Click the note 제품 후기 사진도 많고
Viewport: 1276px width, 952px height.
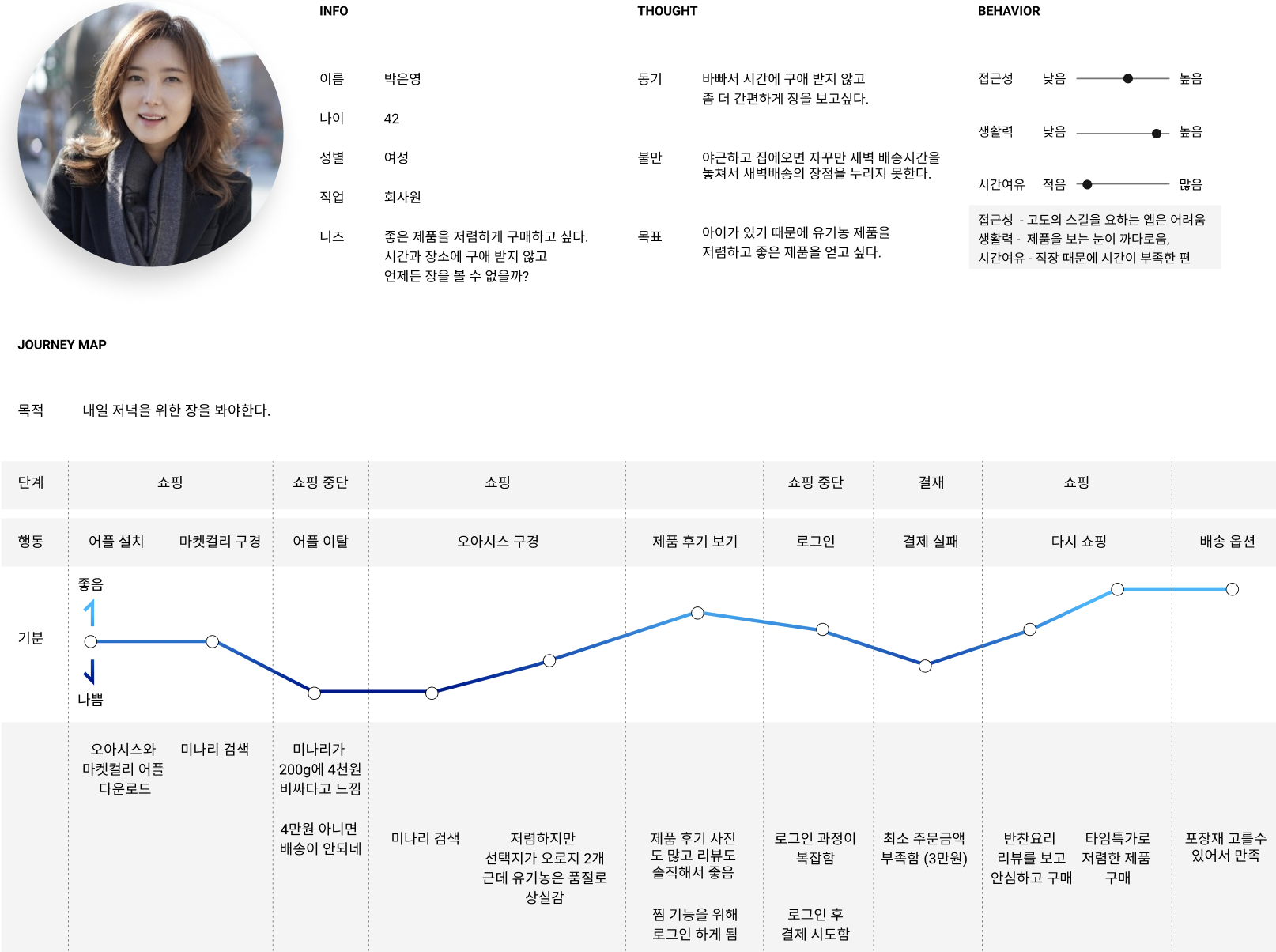pyautogui.click(x=693, y=856)
